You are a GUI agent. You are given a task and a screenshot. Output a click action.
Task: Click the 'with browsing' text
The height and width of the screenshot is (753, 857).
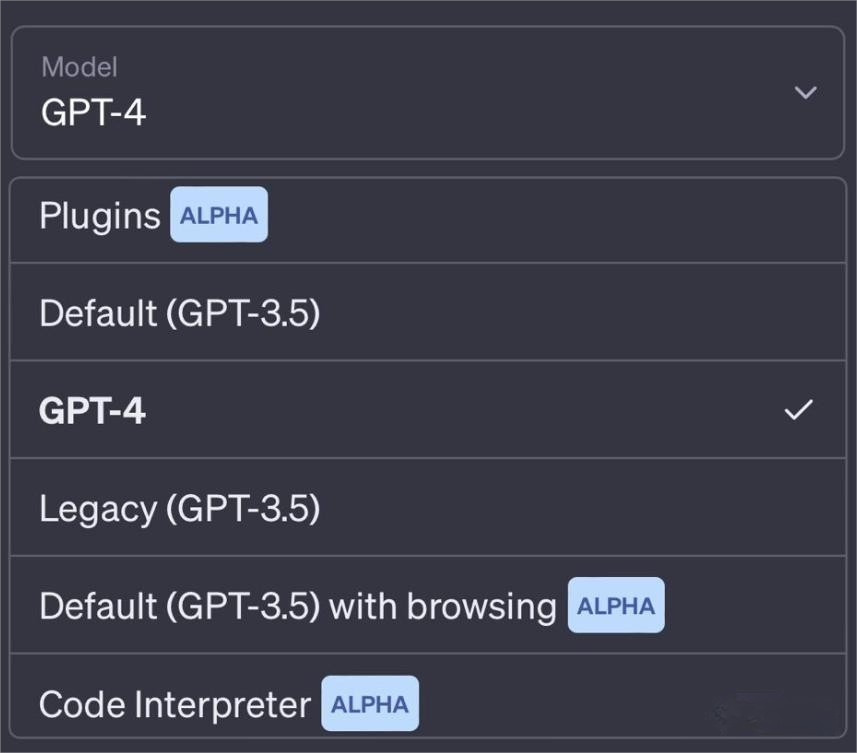tap(443, 606)
